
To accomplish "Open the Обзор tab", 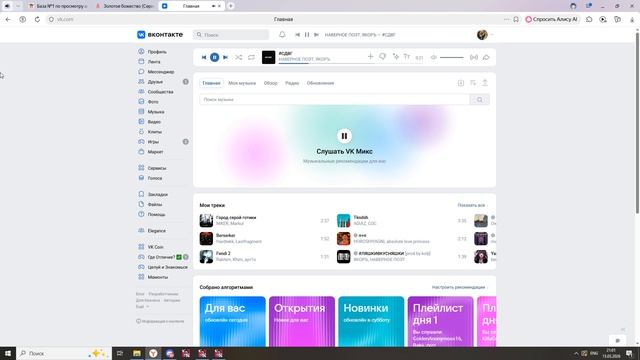I will [270, 83].
